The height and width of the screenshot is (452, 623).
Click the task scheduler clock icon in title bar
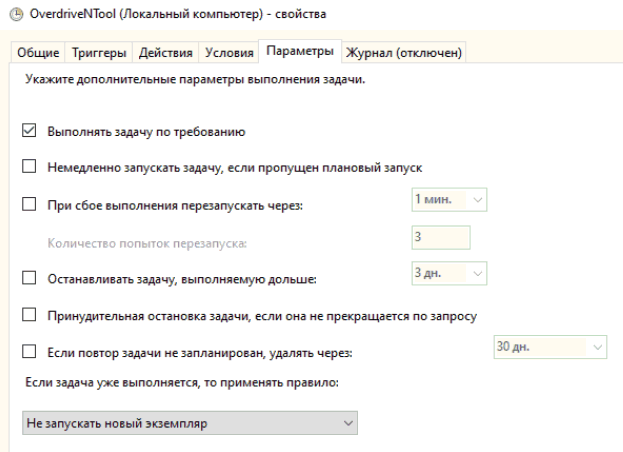click(16, 14)
